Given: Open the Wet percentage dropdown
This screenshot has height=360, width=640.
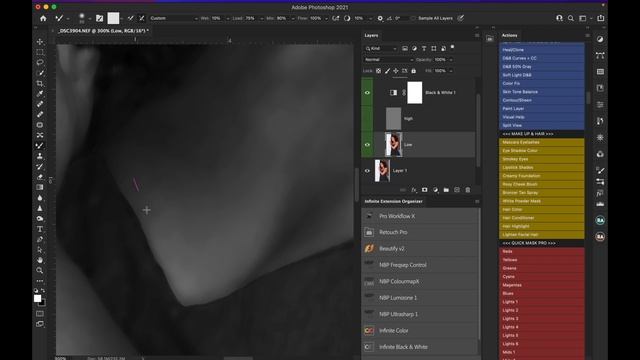Looking at the screenshot, I should click(x=228, y=18).
